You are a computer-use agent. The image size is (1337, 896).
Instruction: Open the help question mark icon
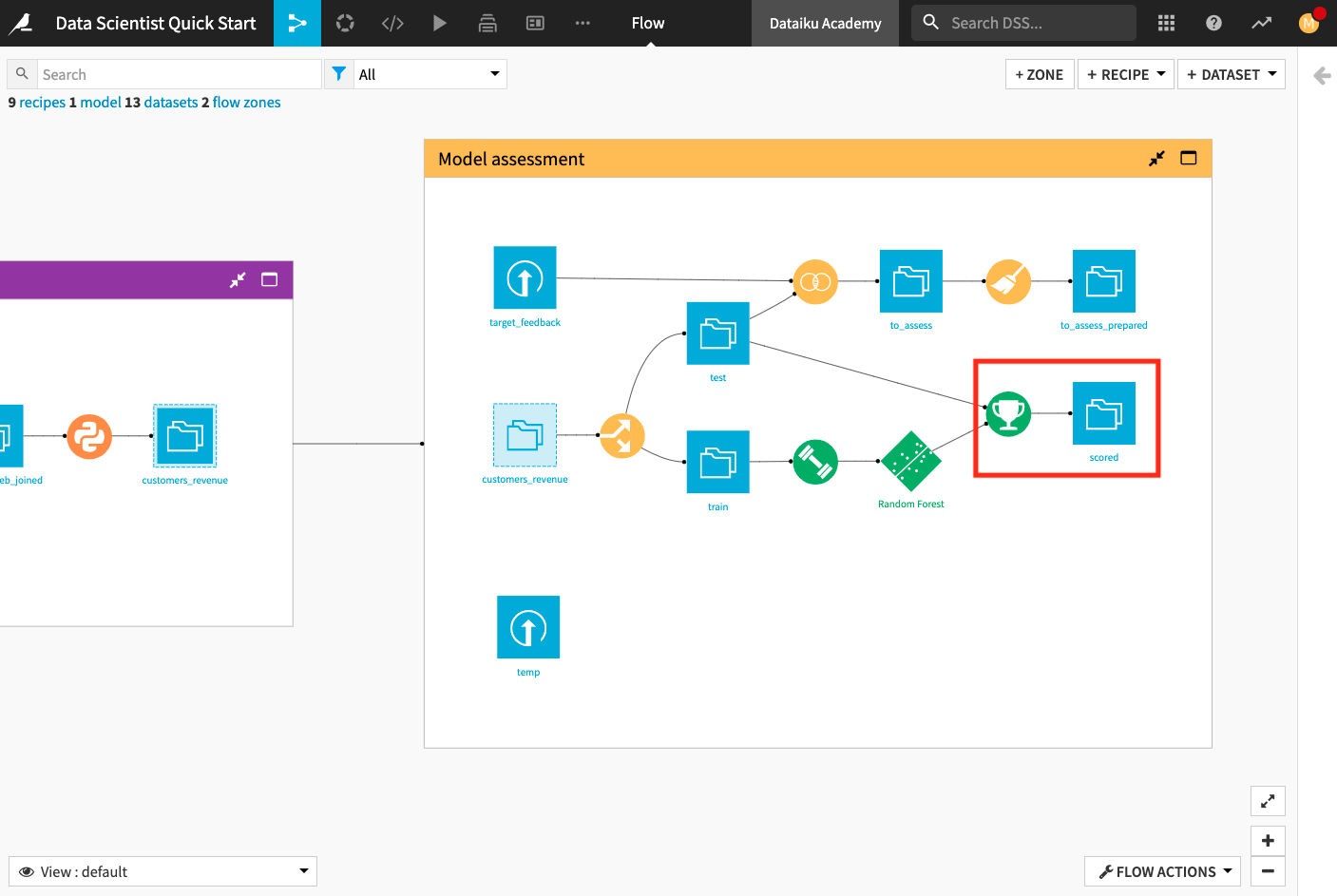[x=1213, y=23]
